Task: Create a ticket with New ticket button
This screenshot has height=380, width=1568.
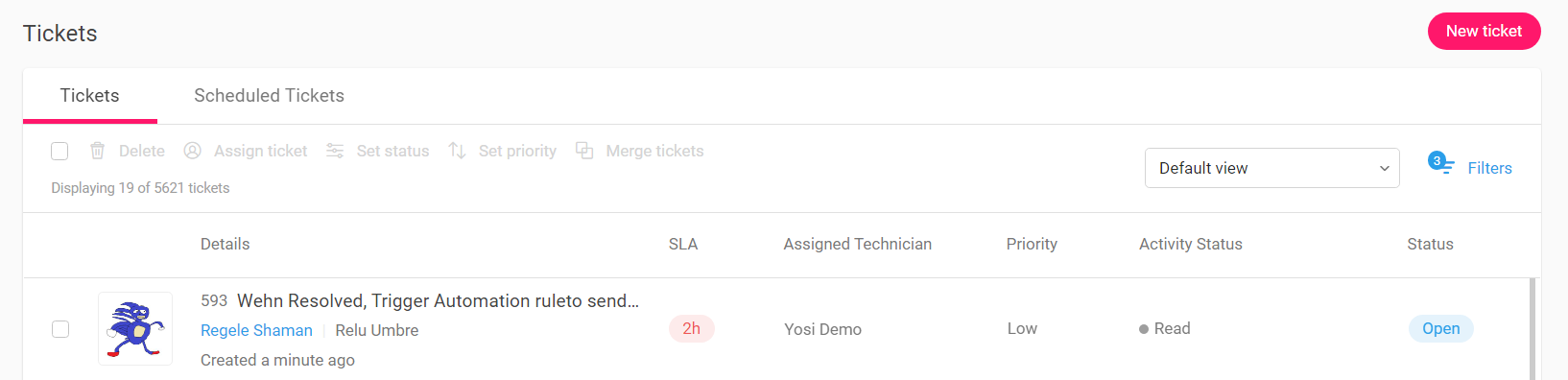Action: [1484, 31]
